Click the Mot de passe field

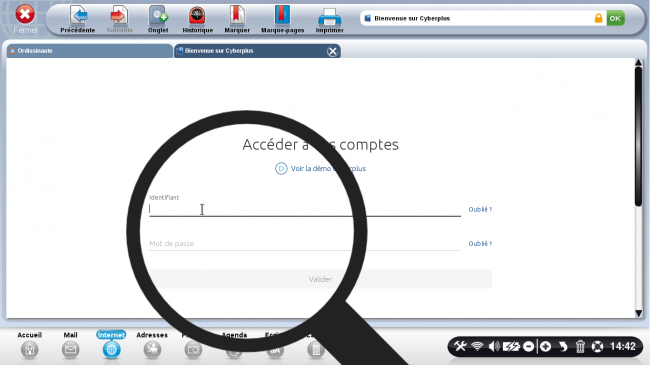[305, 243]
